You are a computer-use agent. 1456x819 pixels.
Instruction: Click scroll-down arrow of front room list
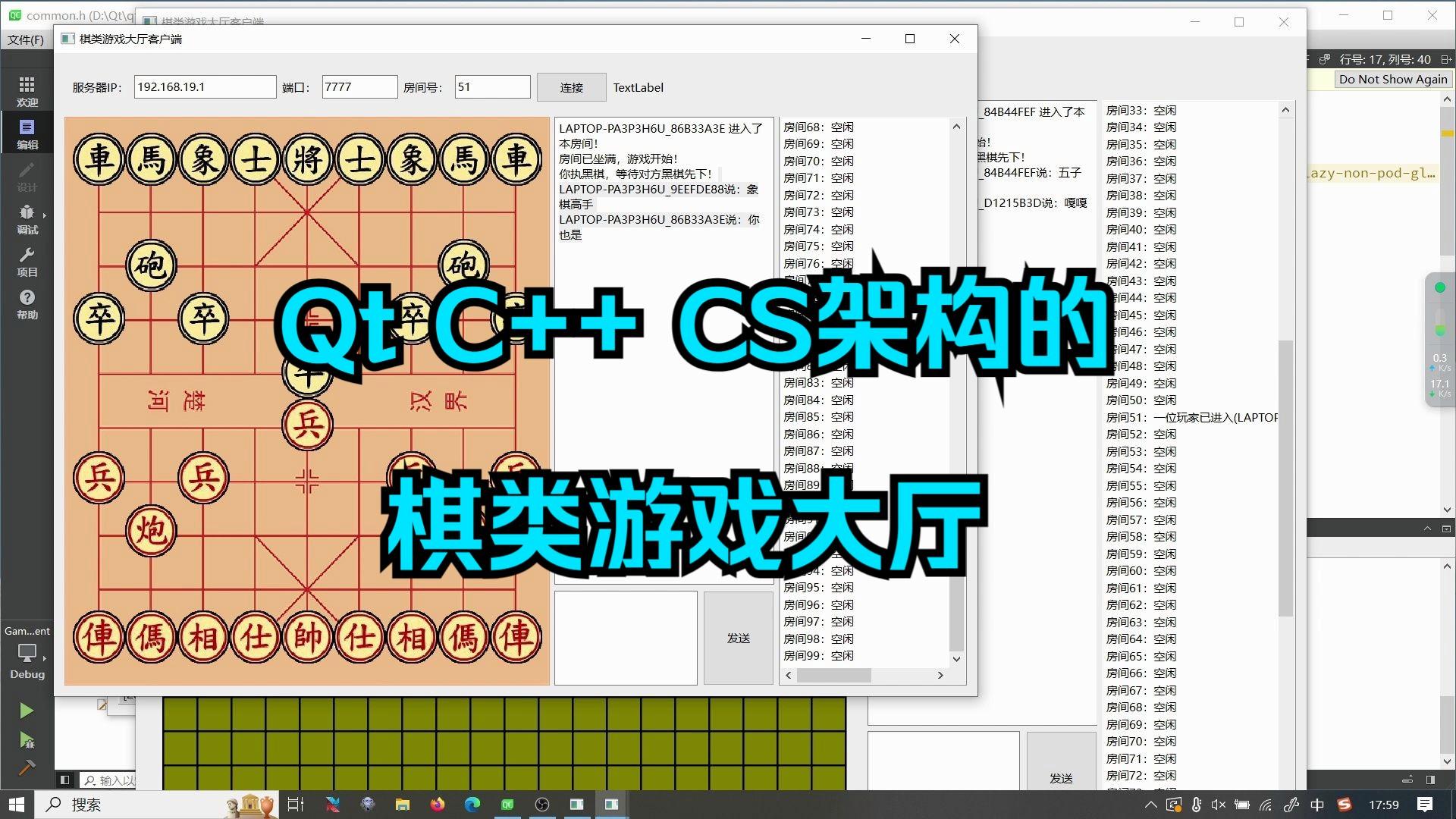tap(956, 659)
